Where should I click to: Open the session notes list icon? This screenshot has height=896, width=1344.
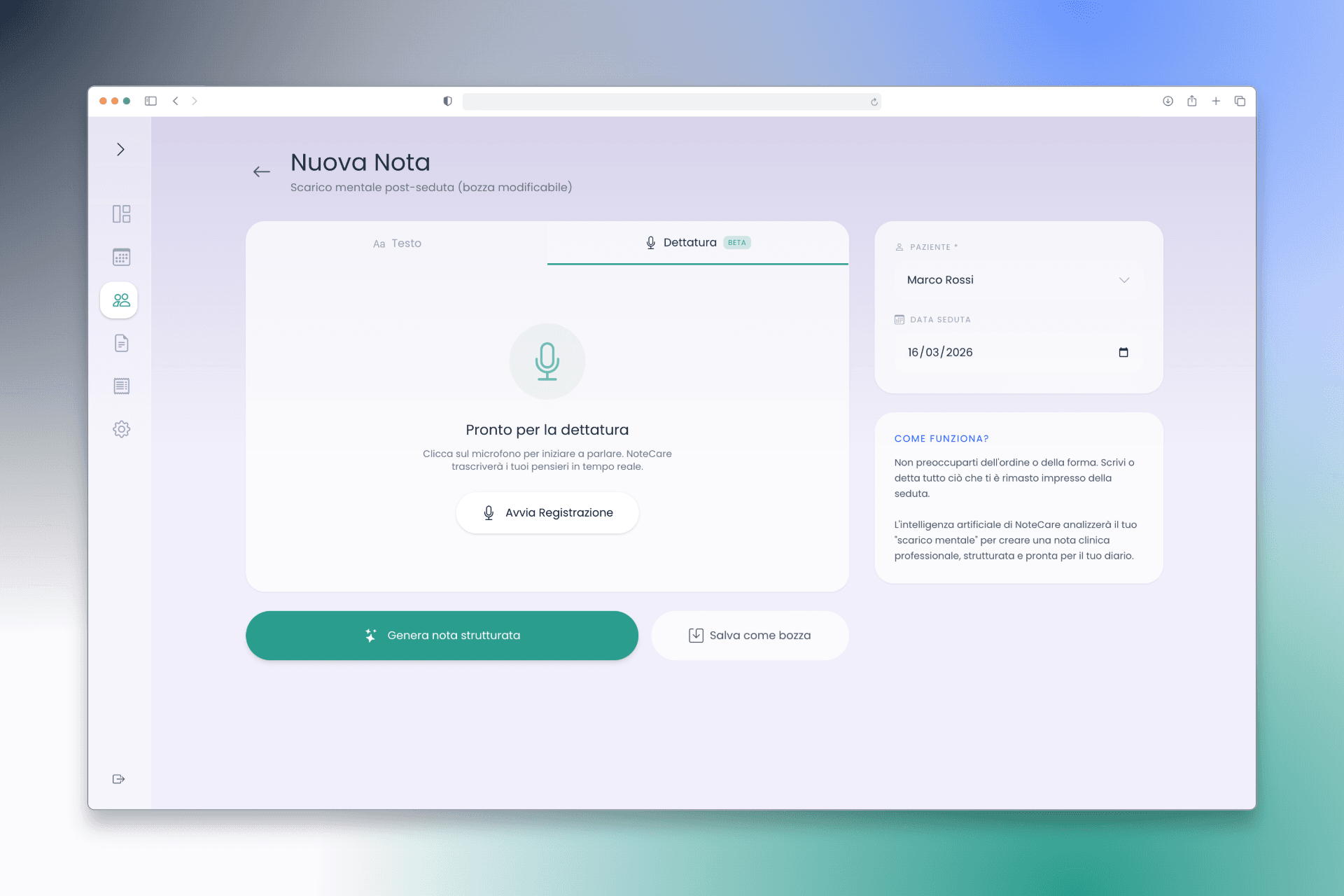(x=120, y=386)
